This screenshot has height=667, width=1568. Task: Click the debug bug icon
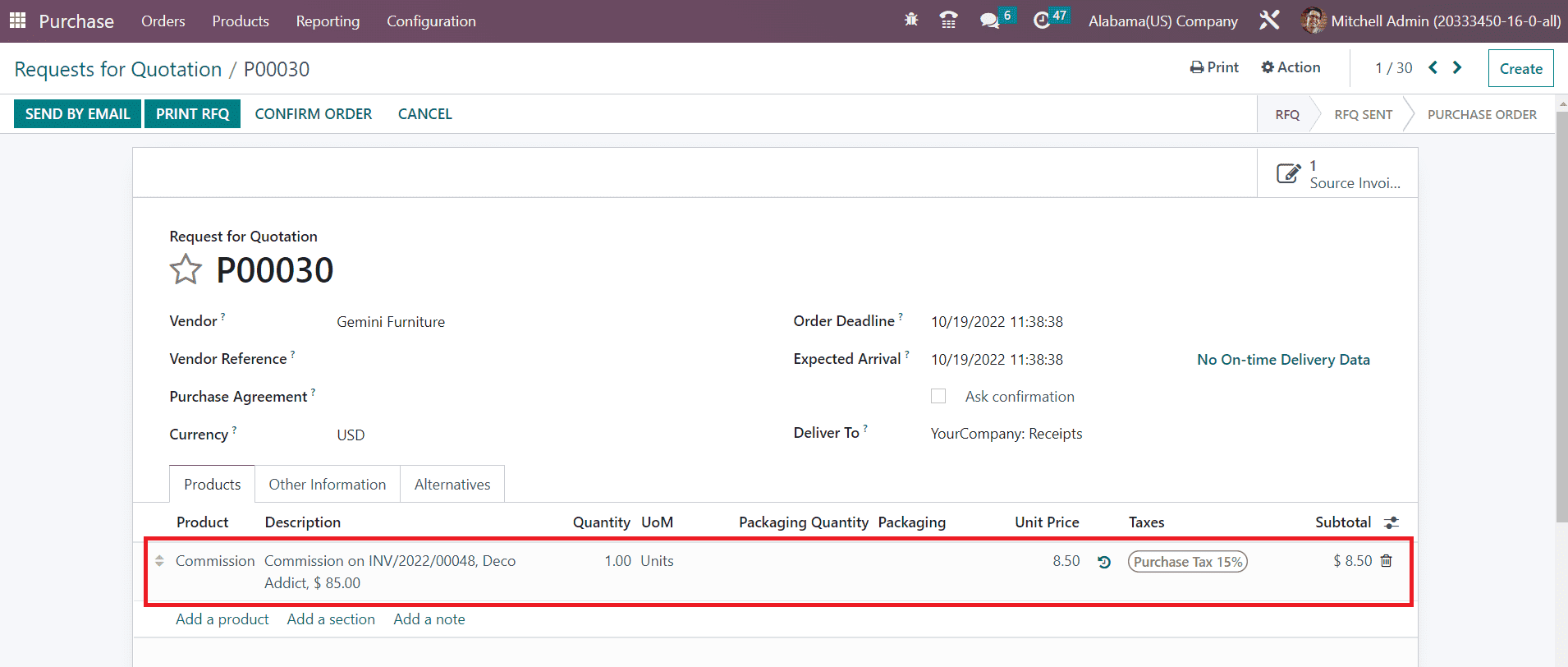pyautogui.click(x=911, y=21)
